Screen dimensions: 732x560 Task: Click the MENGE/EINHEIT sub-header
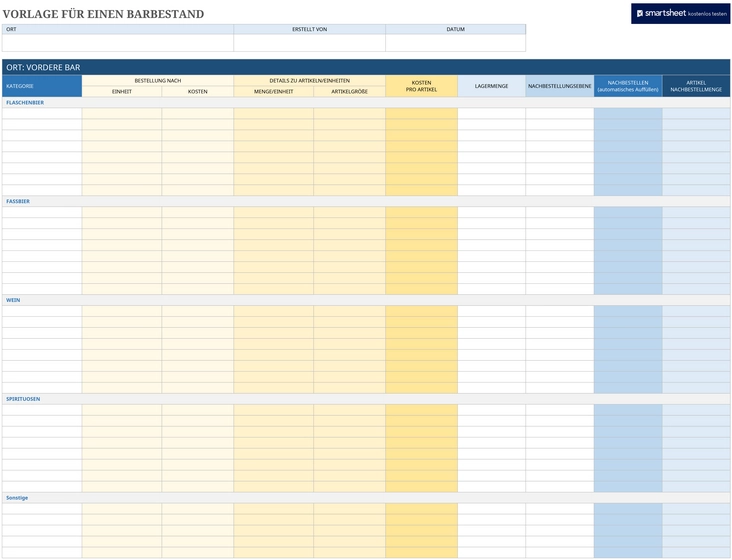[274, 91]
